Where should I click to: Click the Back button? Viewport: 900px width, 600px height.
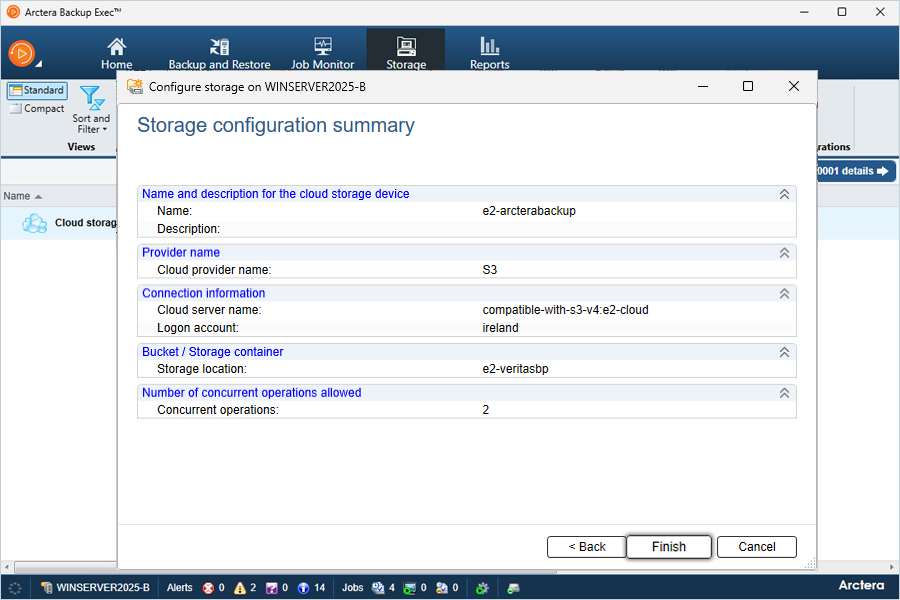click(587, 547)
